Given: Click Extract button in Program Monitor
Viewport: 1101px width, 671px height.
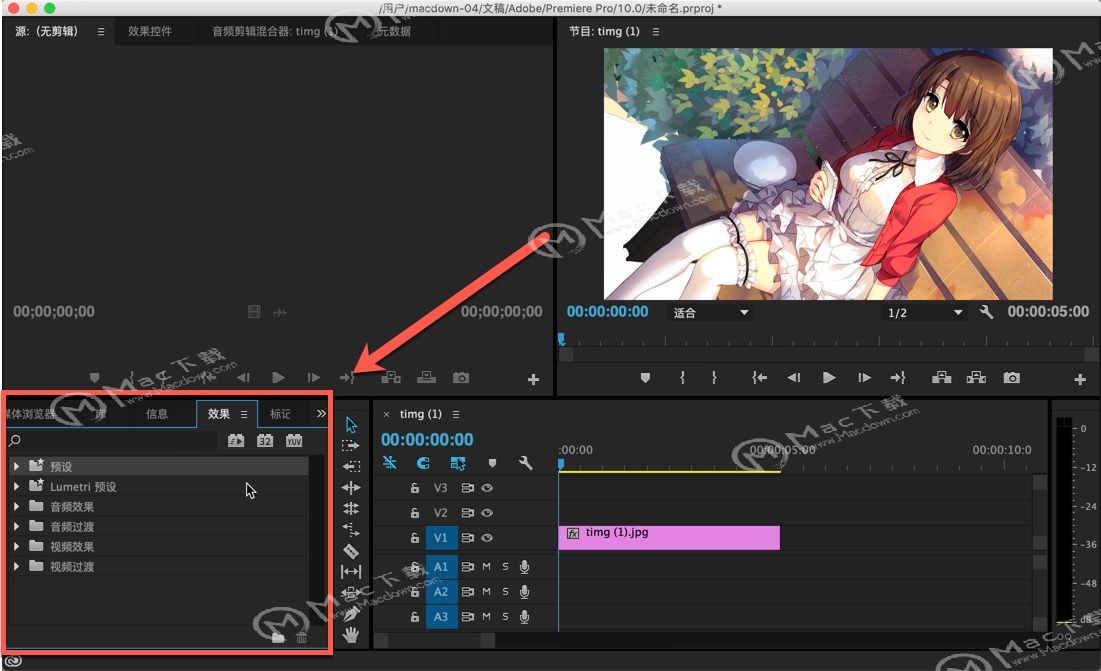Looking at the screenshot, I should [x=976, y=378].
